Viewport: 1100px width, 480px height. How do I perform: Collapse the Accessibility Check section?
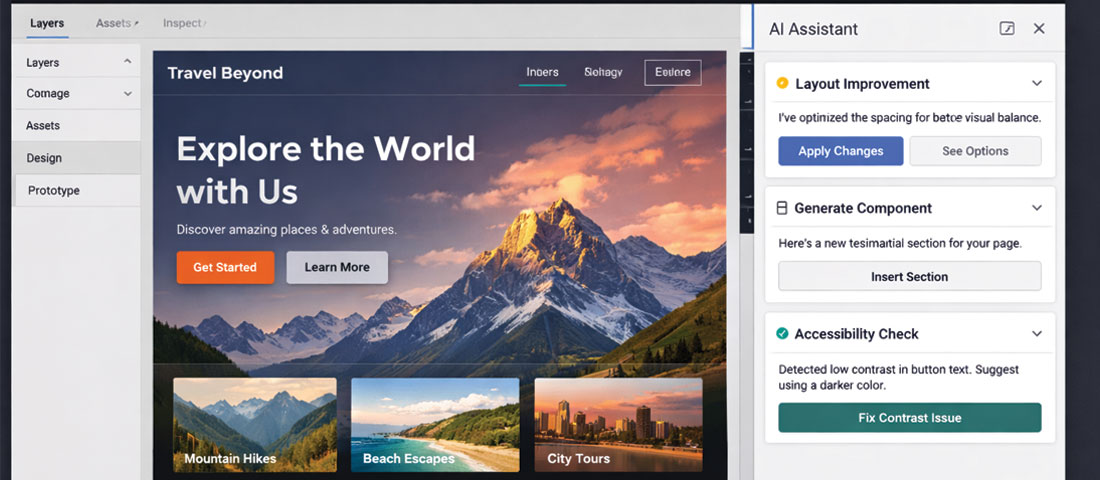(1037, 334)
